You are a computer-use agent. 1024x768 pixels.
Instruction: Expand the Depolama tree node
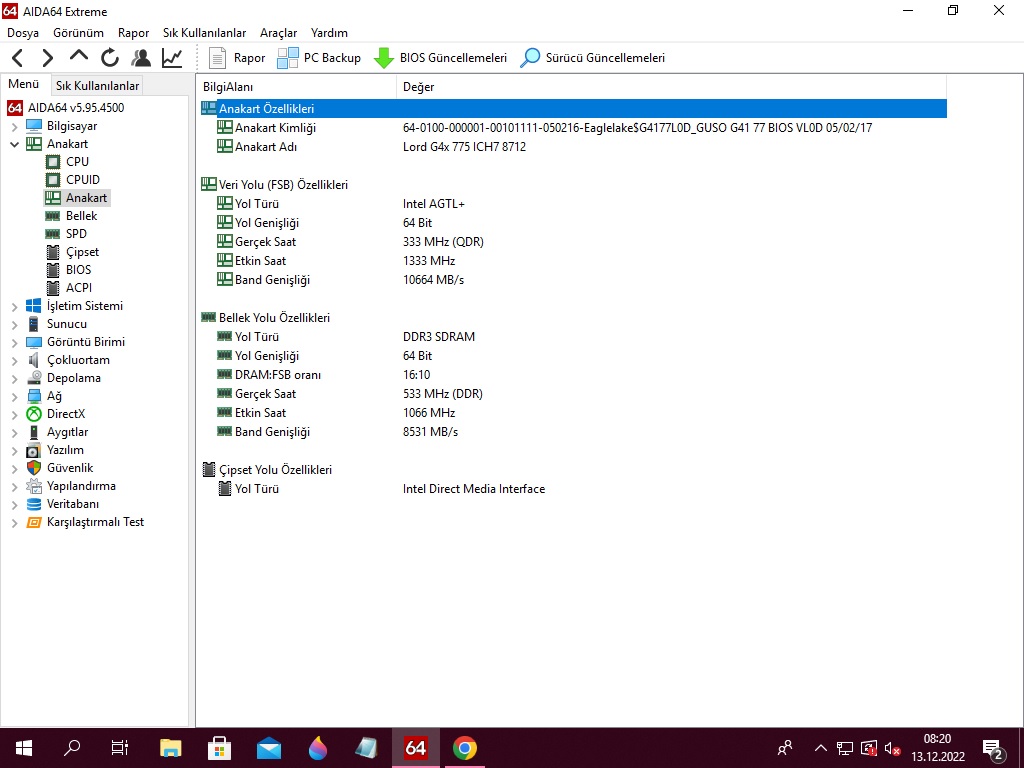(14, 378)
